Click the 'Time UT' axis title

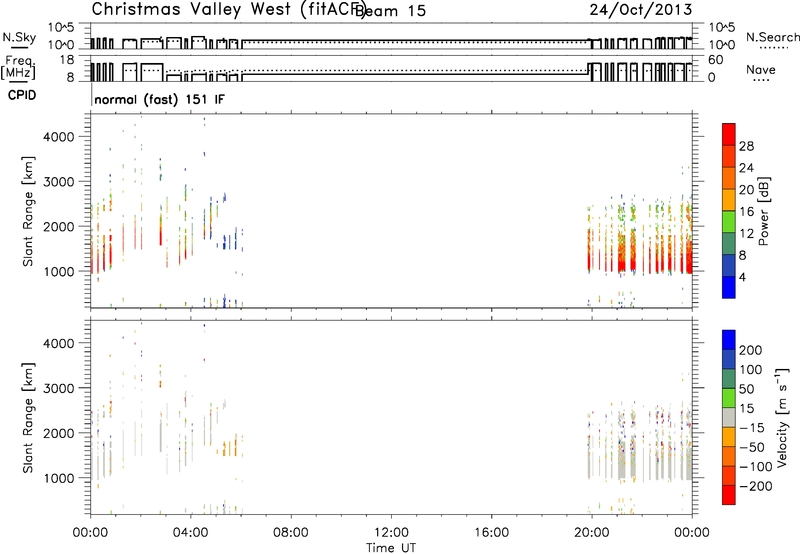391,548
